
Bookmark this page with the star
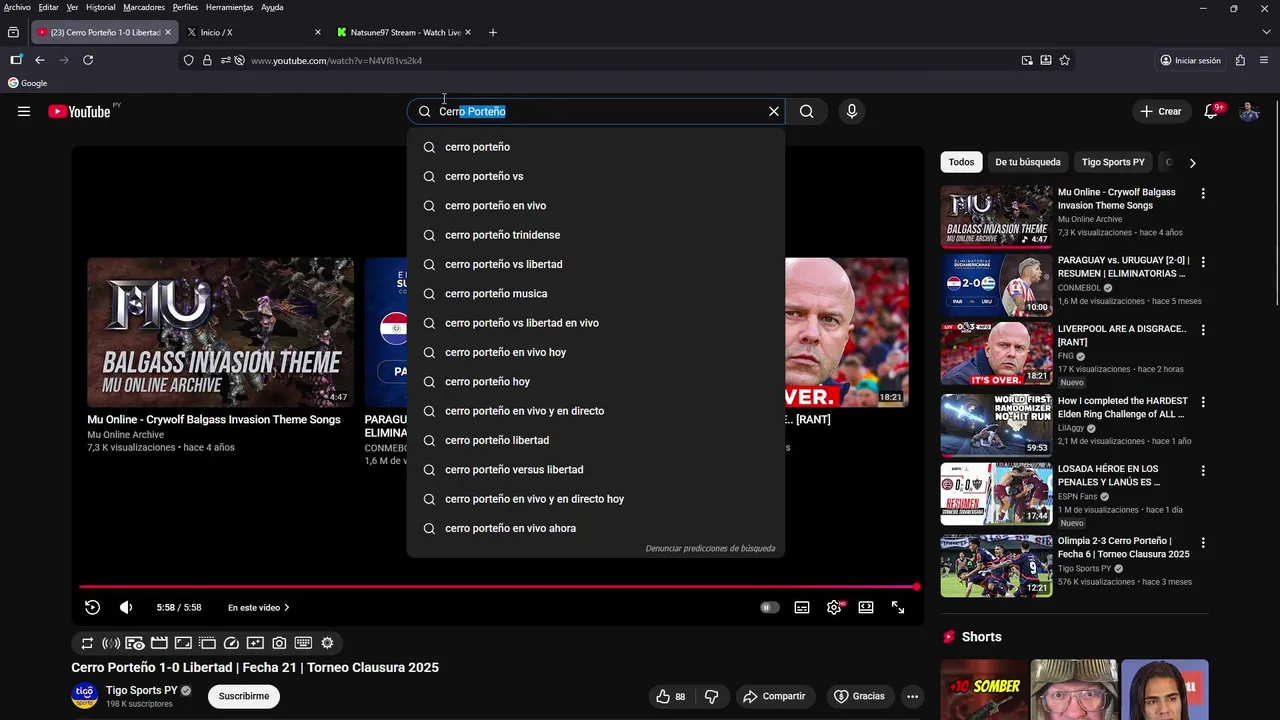(1065, 60)
